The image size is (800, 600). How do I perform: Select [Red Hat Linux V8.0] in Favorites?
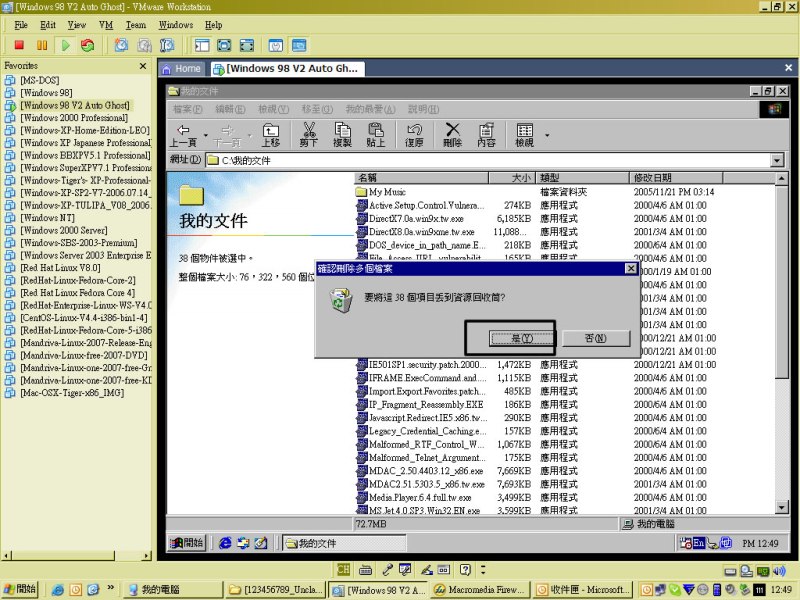60,267
